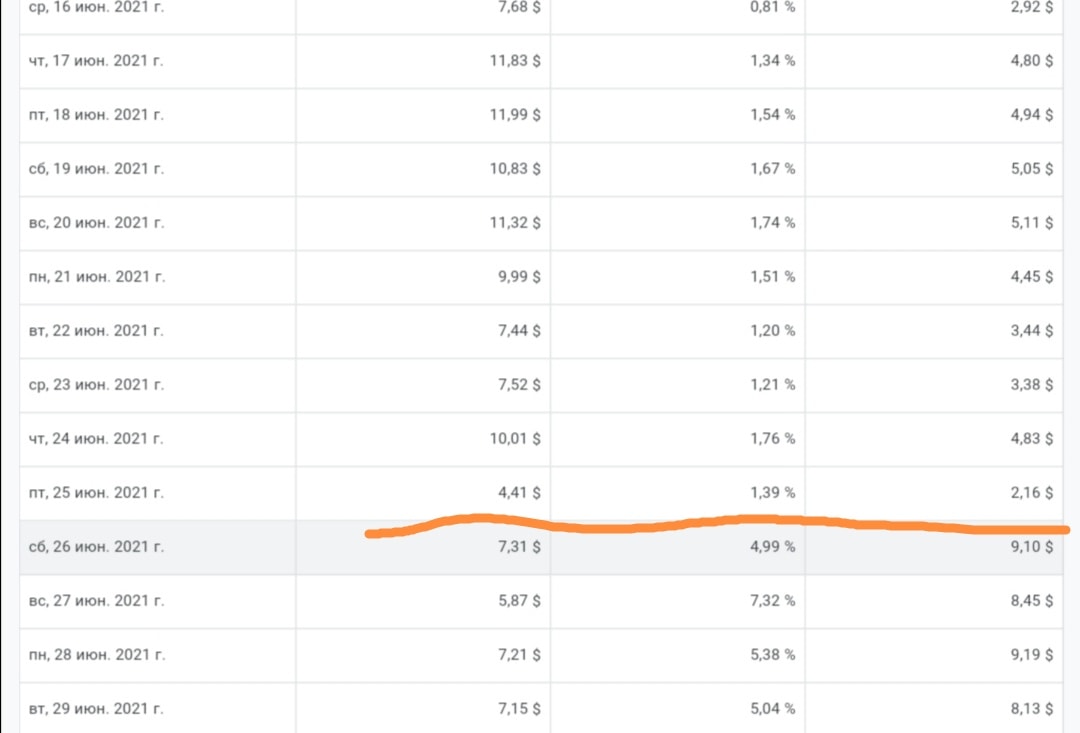
Task: Click the 4,45 $ value in the пн, 21 июн. row
Action: click(x=1032, y=277)
